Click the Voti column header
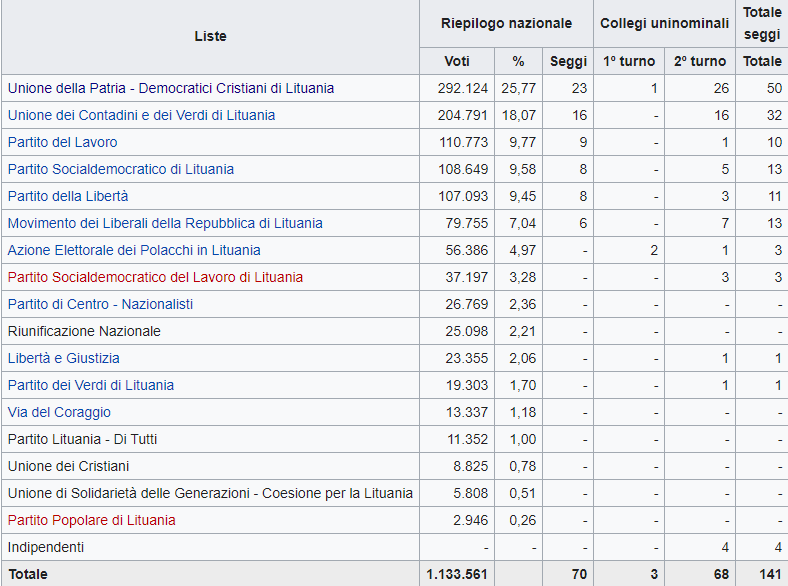This screenshot has width=788, height=586. (456, 61)
